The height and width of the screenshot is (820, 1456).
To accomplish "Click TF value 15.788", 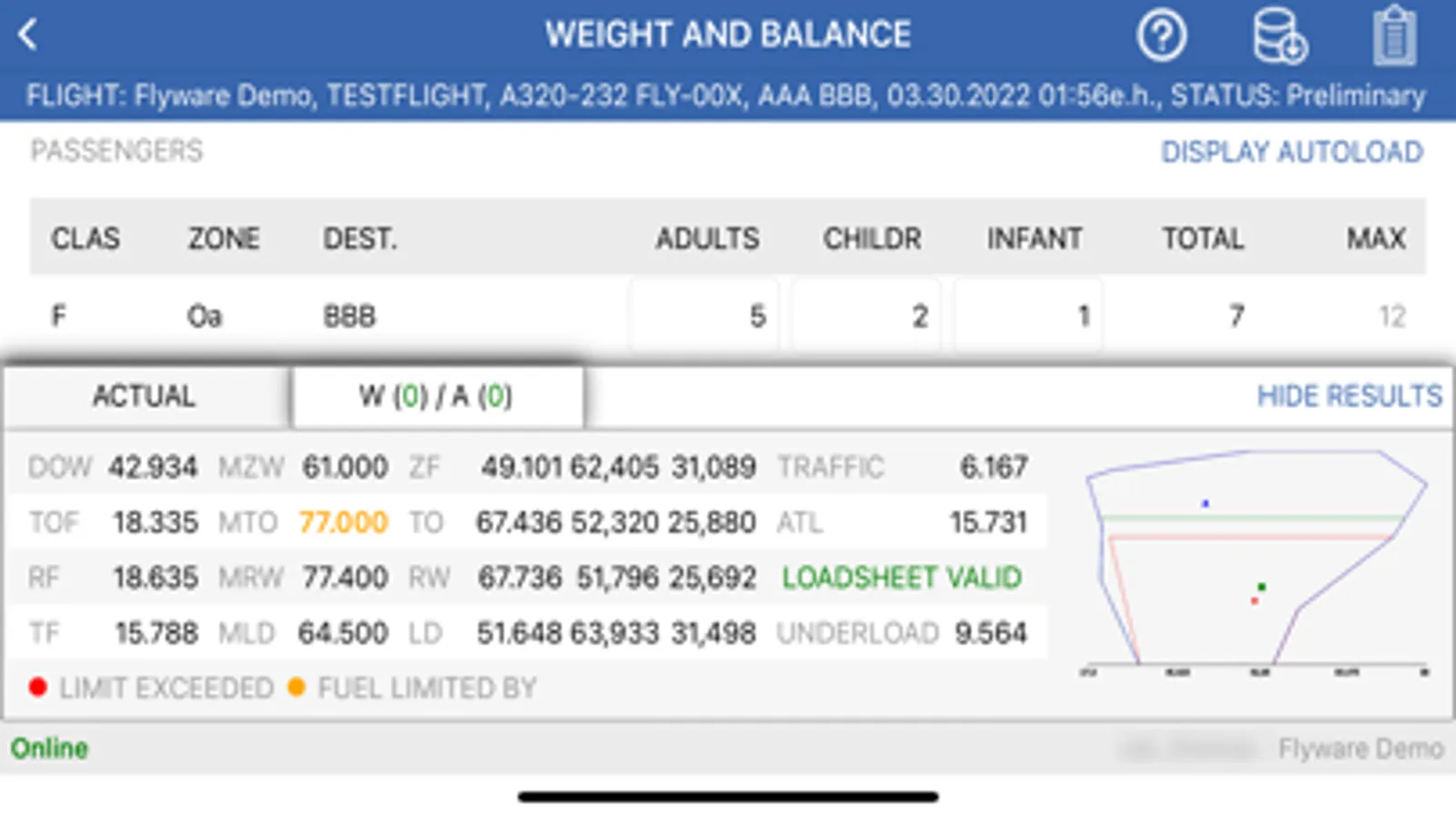I will pyautogui.click(x=156, y=633).
